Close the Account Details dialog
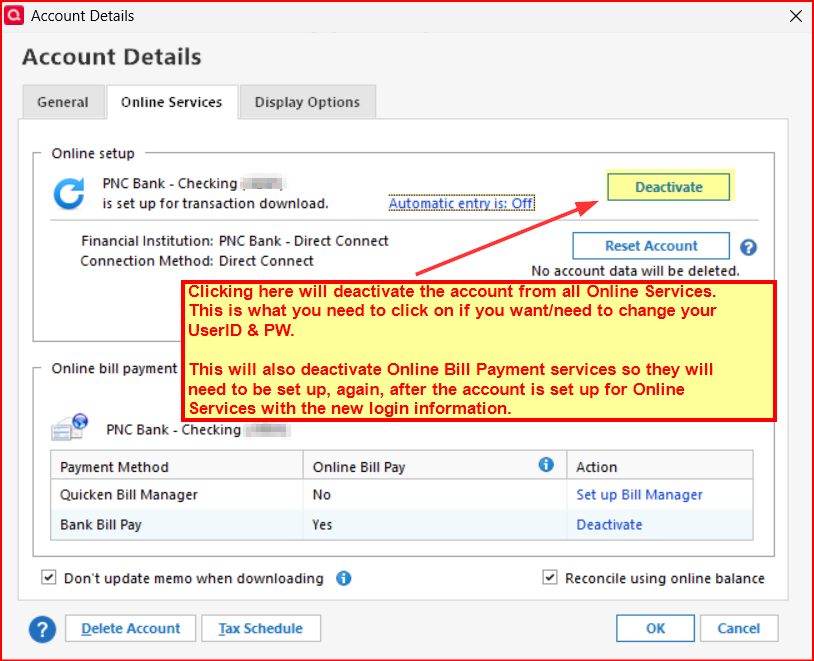This screenshot has width=814, height=661. pyautogui.click(x=795, y=16)
